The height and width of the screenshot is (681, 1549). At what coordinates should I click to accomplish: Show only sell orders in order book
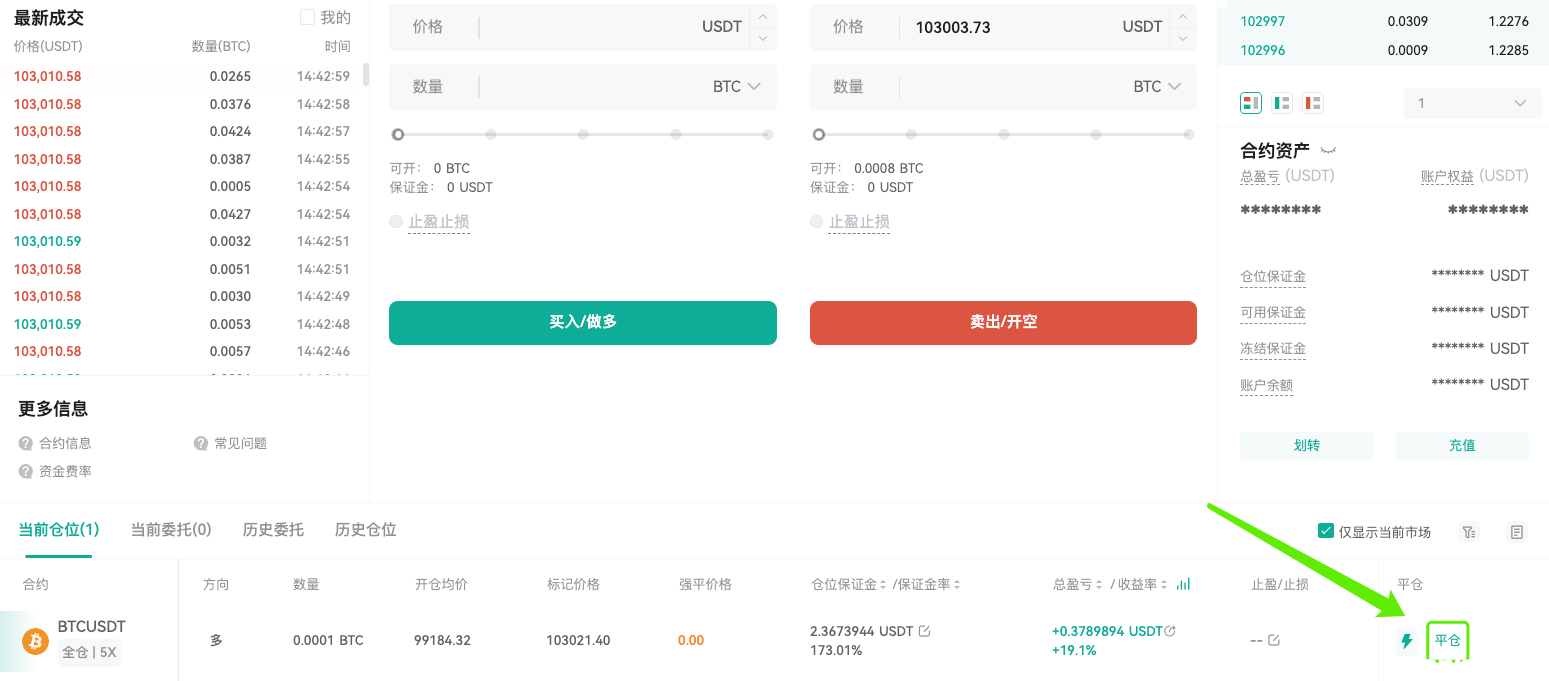click(x=1313, y=103)
